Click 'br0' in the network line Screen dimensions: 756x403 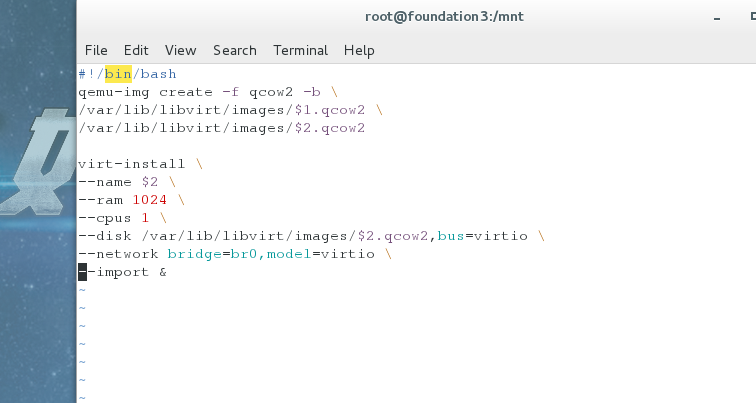click(244, 254)
